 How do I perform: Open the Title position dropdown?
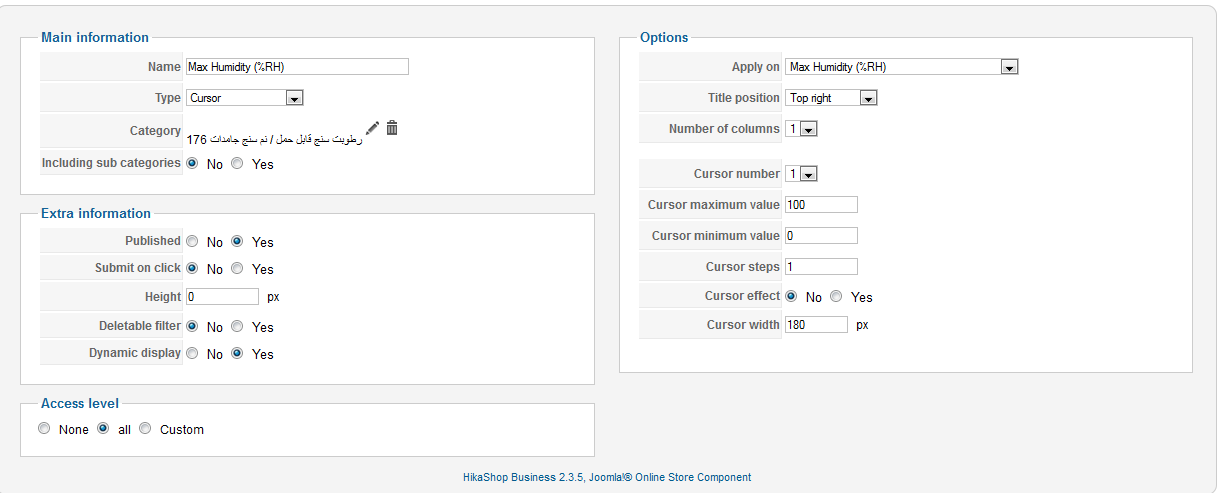(868, 98)
